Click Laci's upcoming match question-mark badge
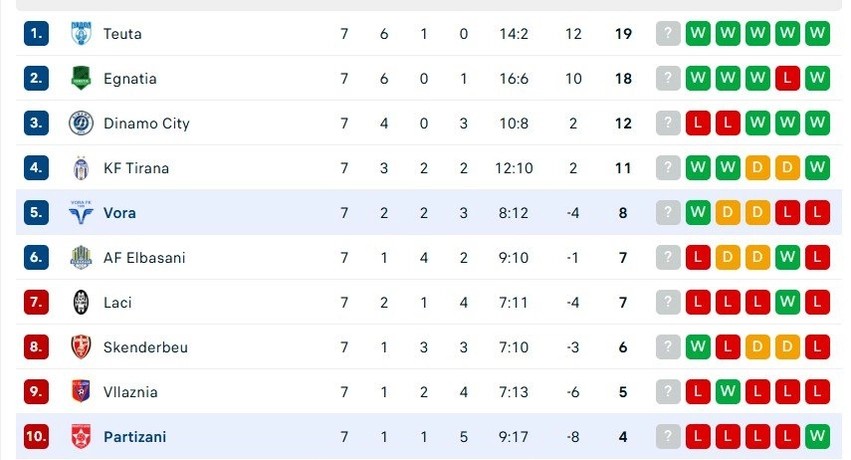851x460 pixels. 668,302
